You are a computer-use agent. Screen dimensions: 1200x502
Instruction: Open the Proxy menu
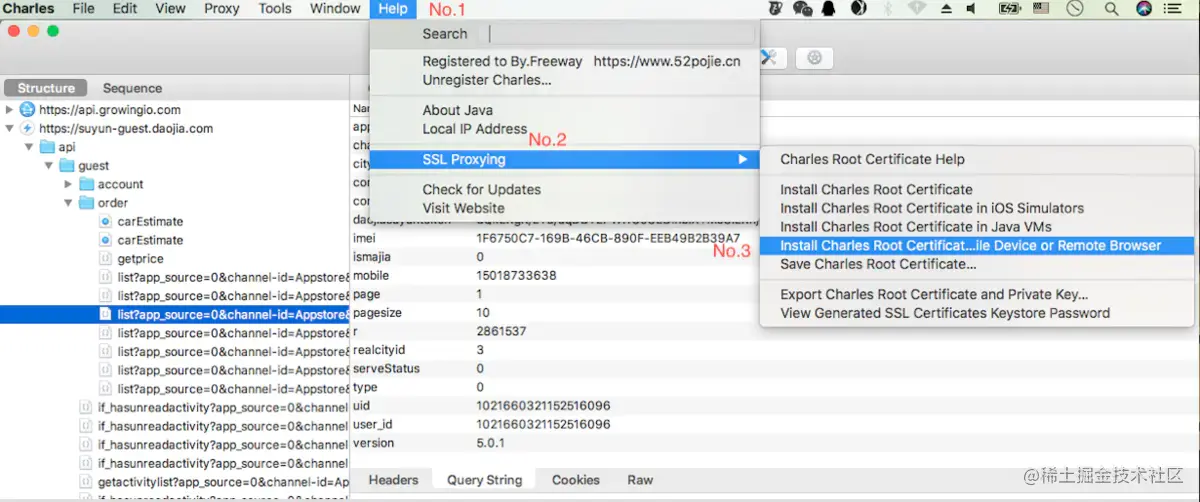[x=222, y=9]
